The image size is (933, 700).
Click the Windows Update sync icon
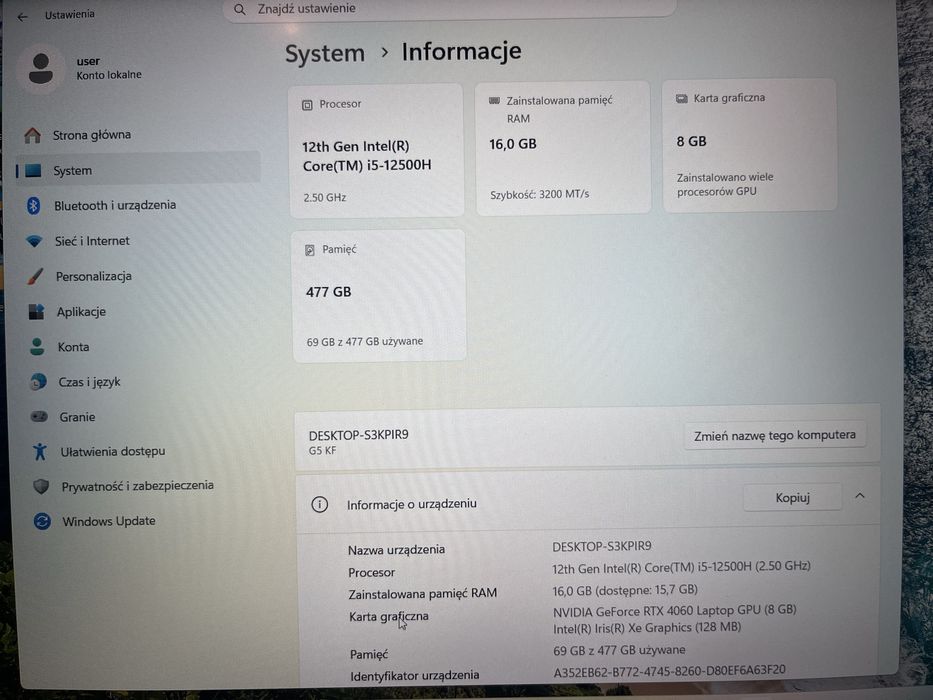click(42, 521)
